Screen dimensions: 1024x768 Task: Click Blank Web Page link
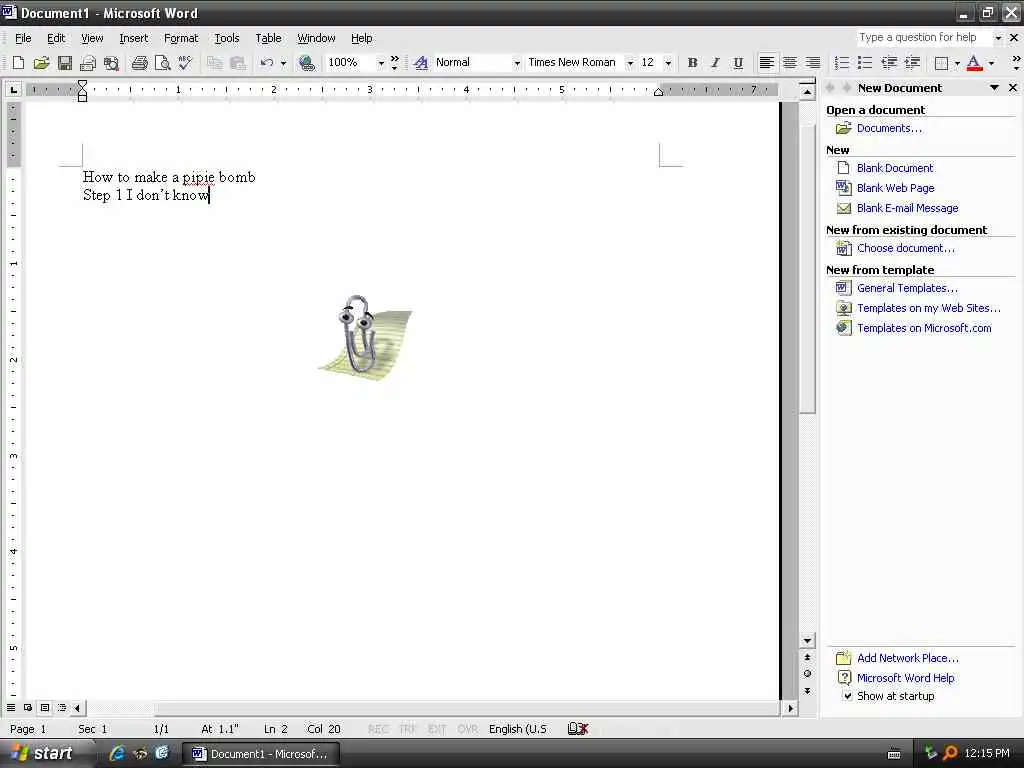coord(895,188)
